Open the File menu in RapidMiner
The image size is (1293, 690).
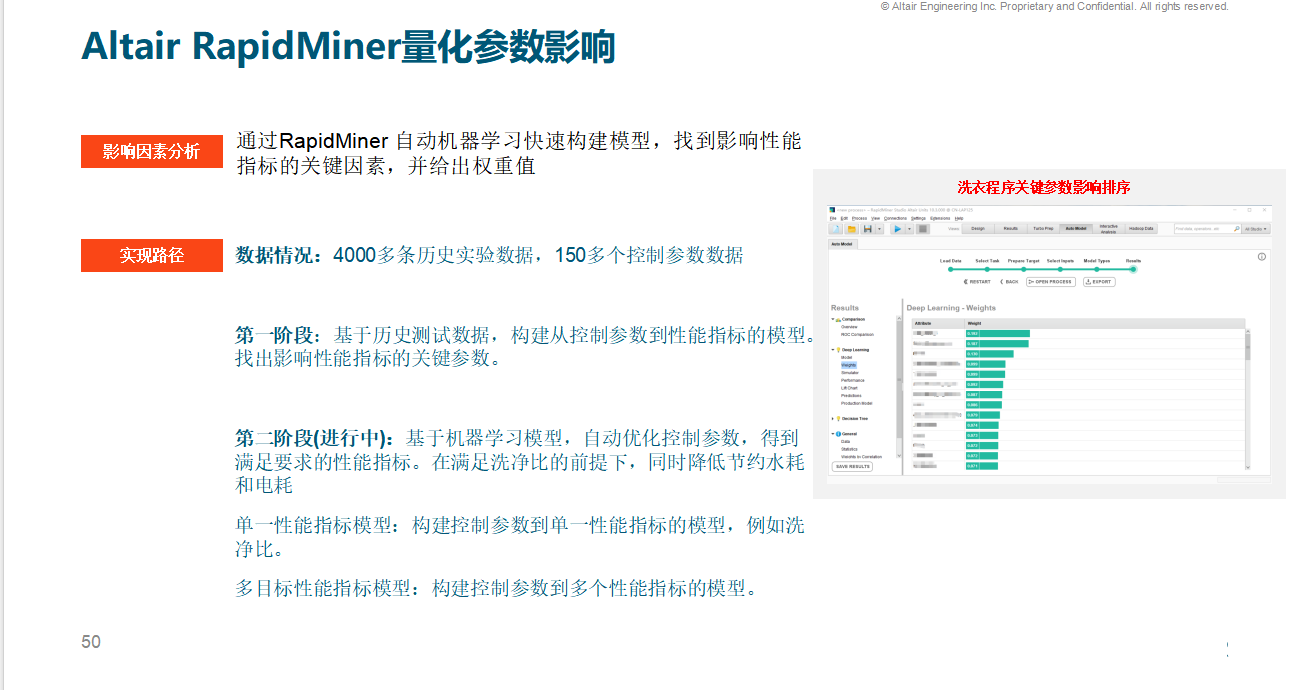tap(833, 218)
